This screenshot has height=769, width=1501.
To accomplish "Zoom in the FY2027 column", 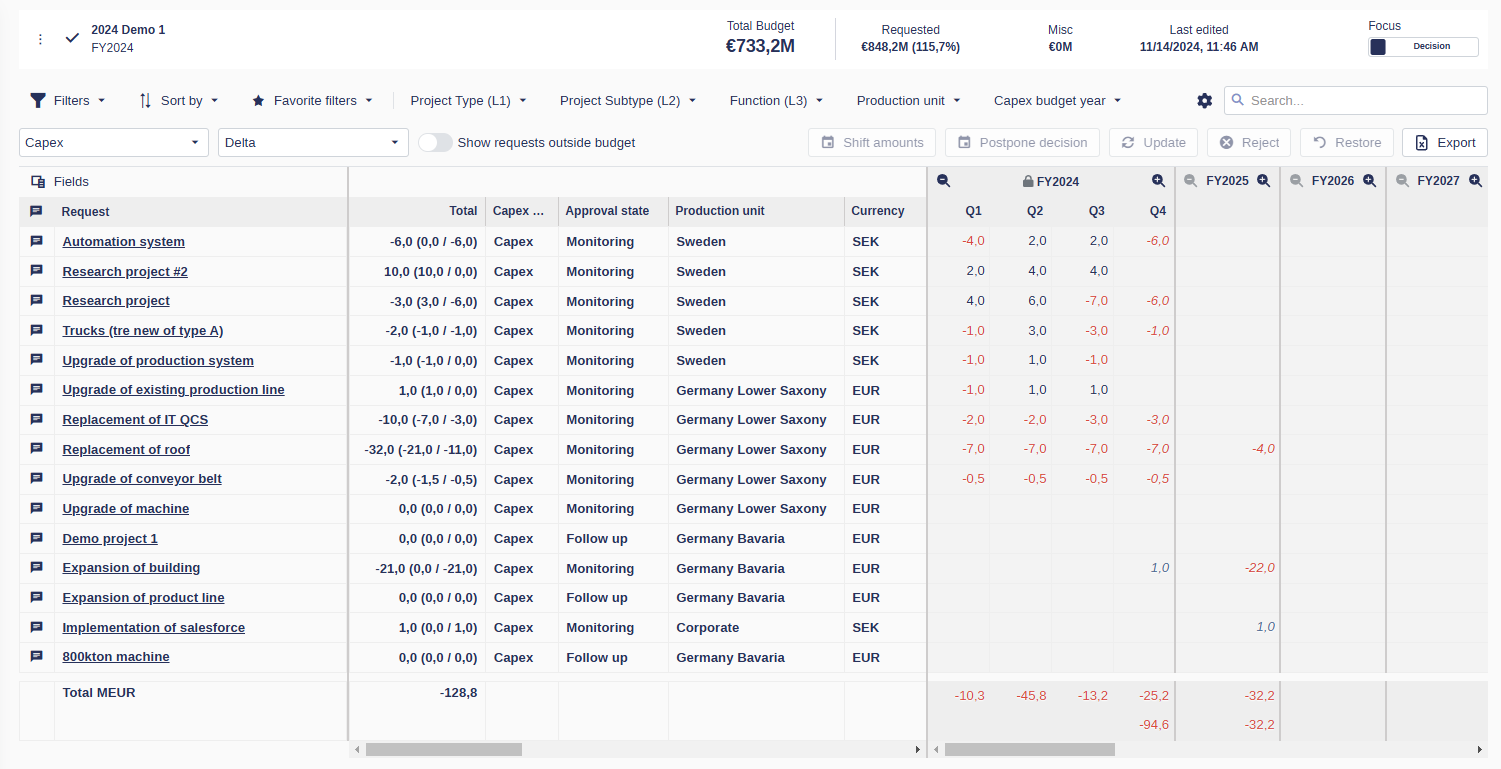I will (1475, 181).
